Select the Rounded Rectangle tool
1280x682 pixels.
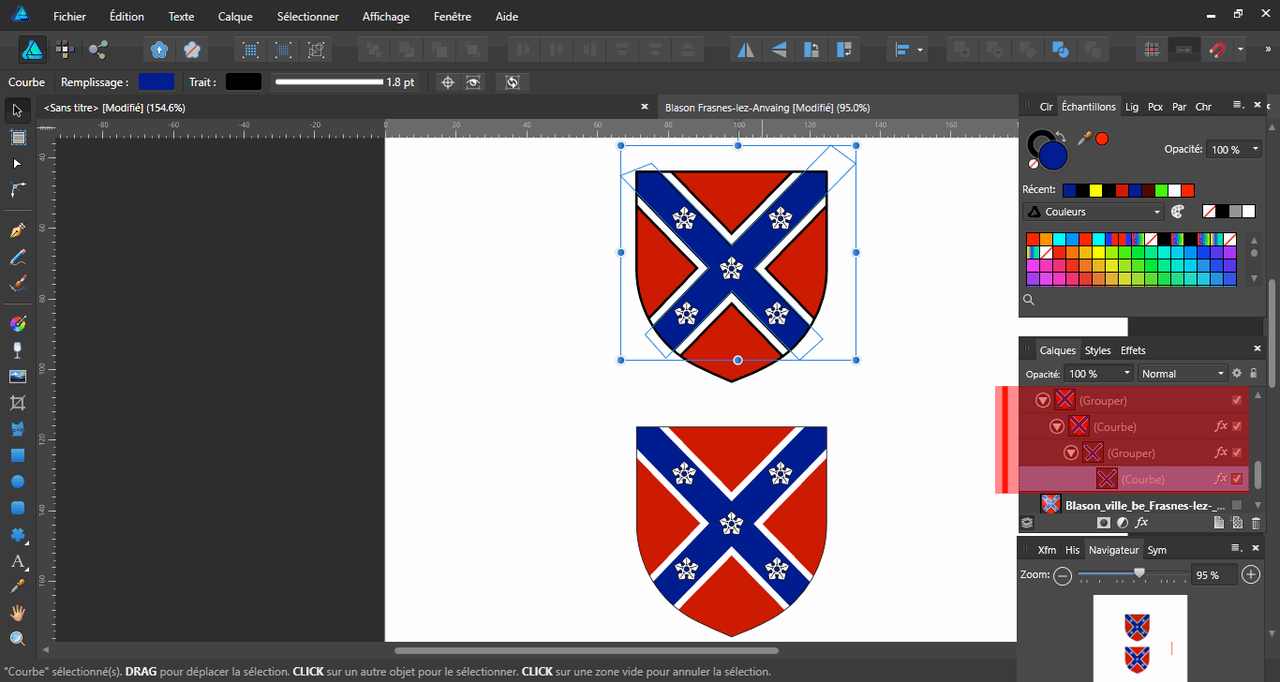[17, 507]
